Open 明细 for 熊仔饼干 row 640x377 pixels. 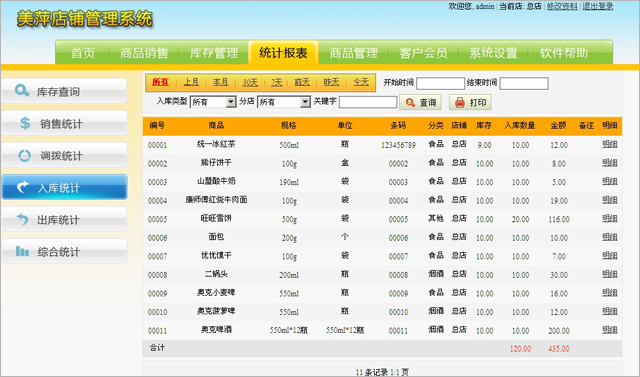[x=609, y=162]
